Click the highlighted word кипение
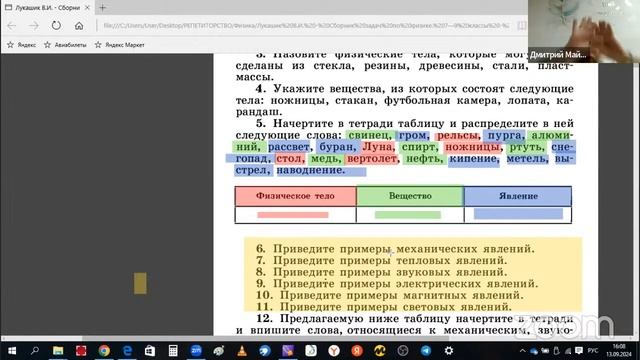 click(473, 158)
